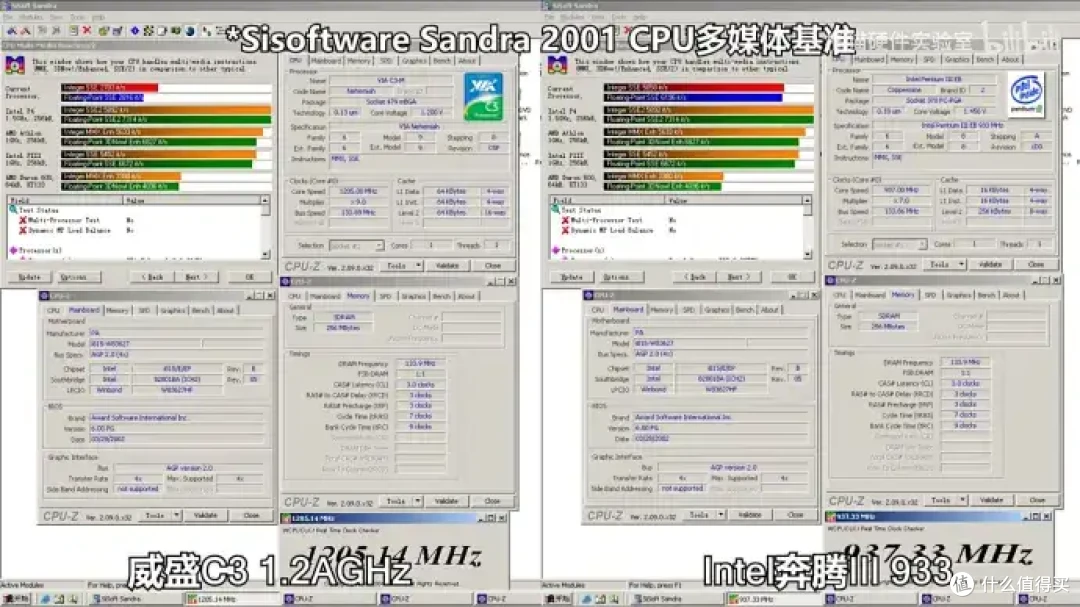Click Update button in left Sandra window
The height and width of the screenshot is (607, 1080).
coord(29,277)
